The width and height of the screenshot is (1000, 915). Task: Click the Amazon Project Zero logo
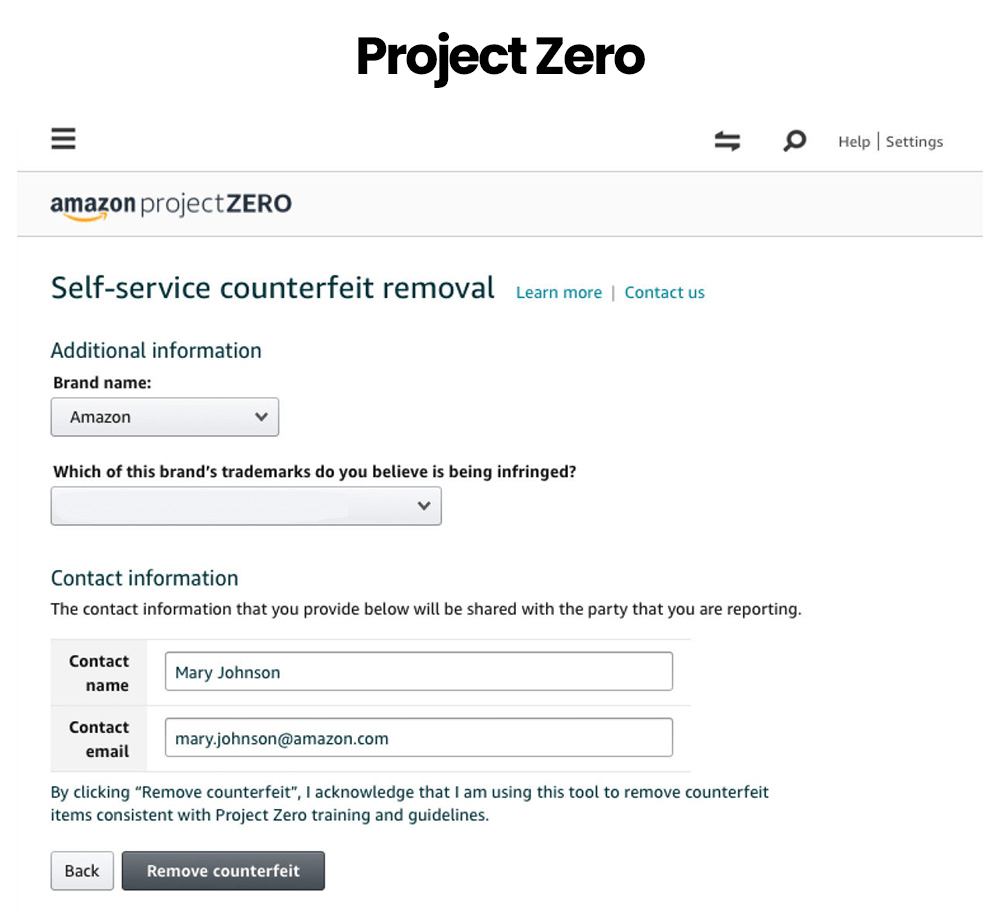(170, 203)
